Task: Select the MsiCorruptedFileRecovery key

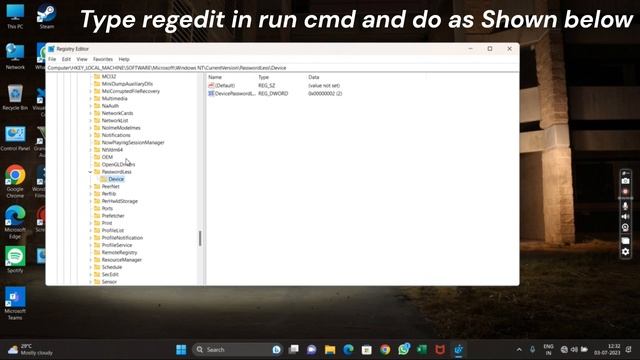Action: click(131, 91)
